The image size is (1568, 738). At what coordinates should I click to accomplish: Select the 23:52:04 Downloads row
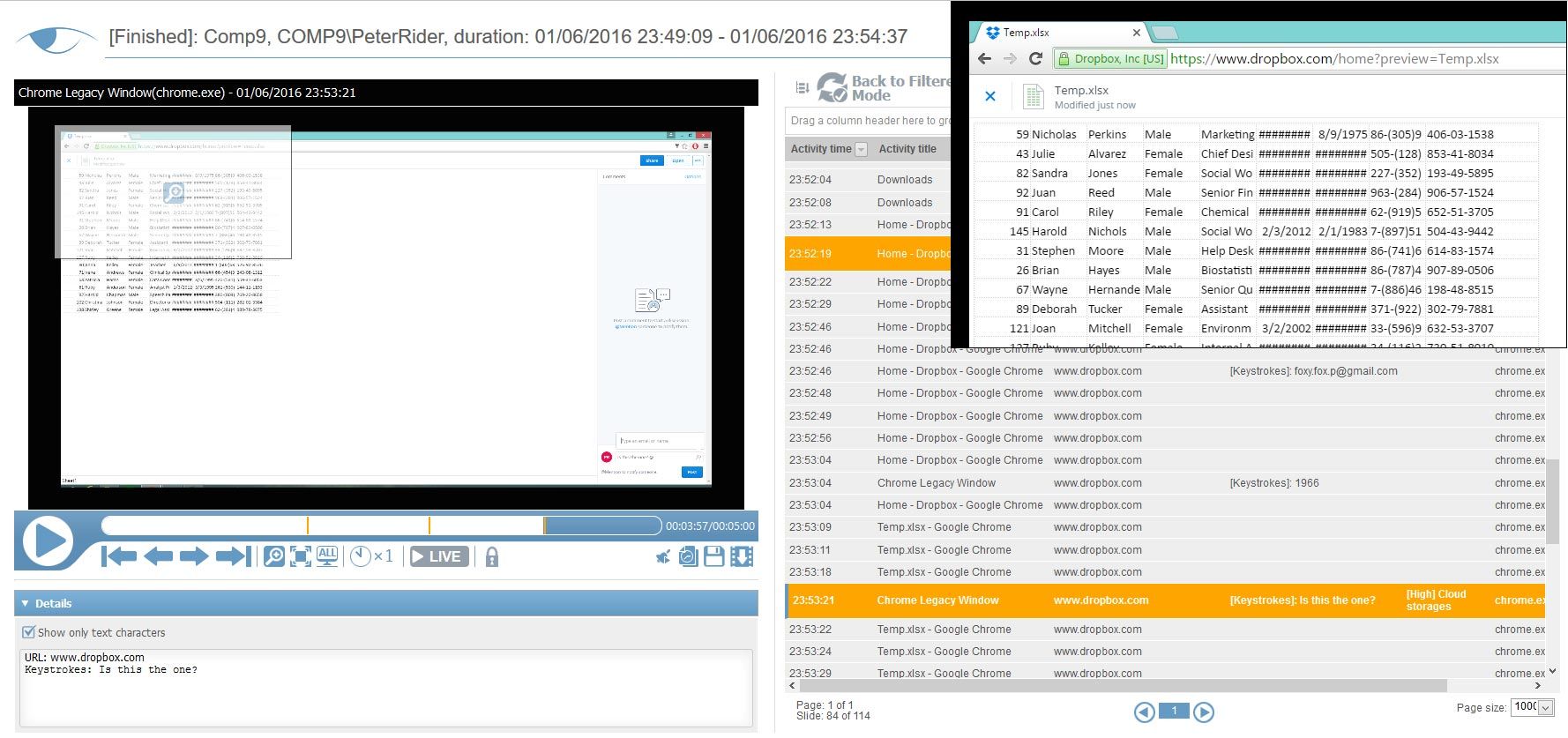pyautogui.click(x=868, y=179)
